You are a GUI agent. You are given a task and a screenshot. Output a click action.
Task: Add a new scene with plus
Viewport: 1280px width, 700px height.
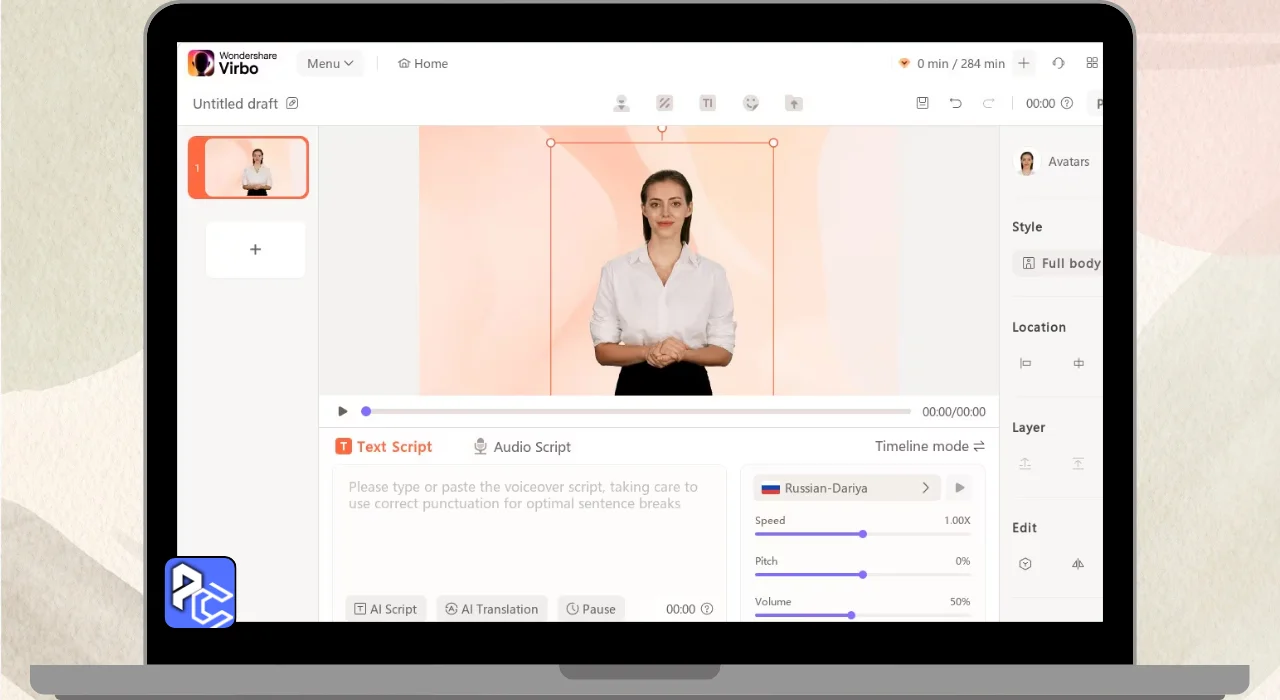[255, 249]
